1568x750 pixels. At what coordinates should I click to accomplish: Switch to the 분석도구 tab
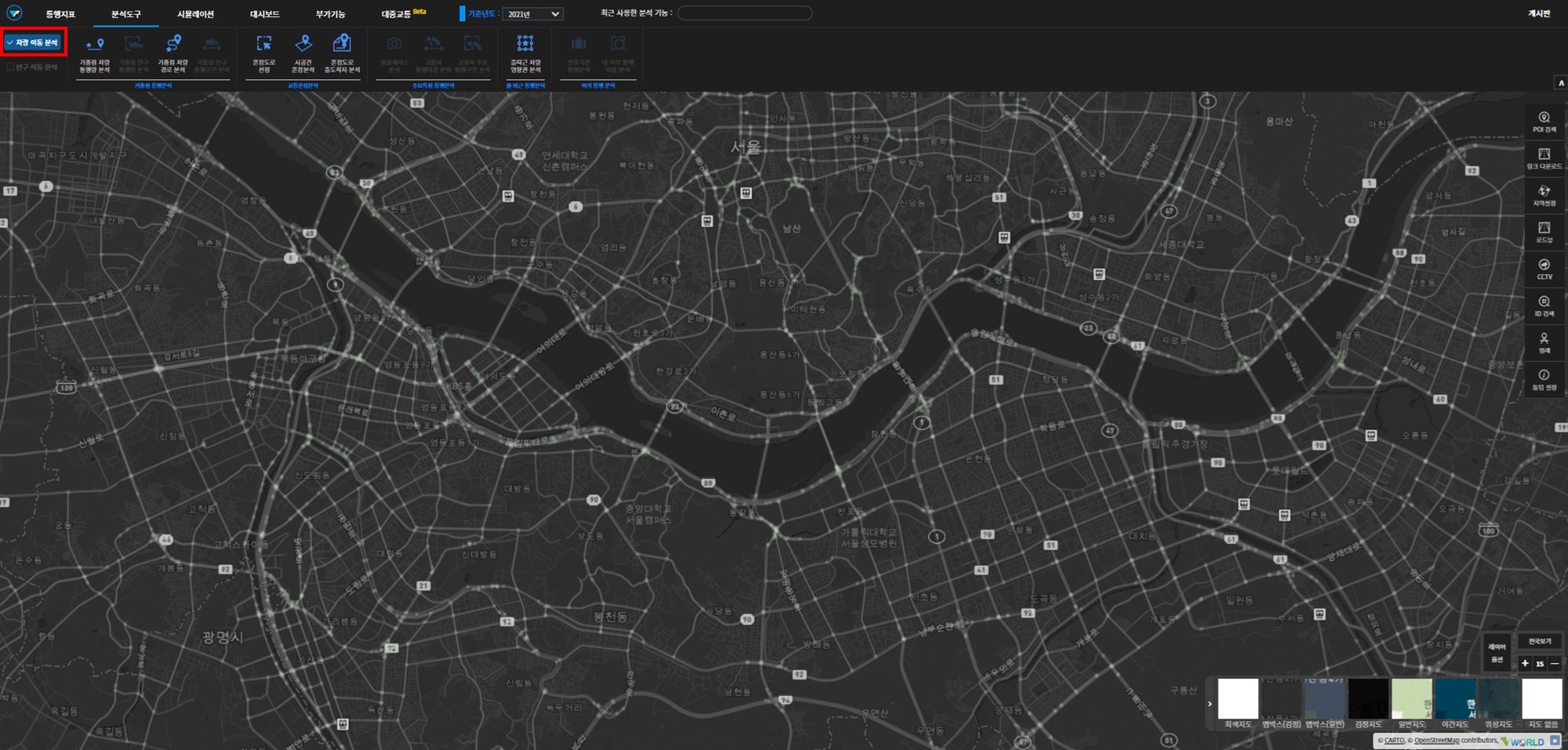[126, 14]
